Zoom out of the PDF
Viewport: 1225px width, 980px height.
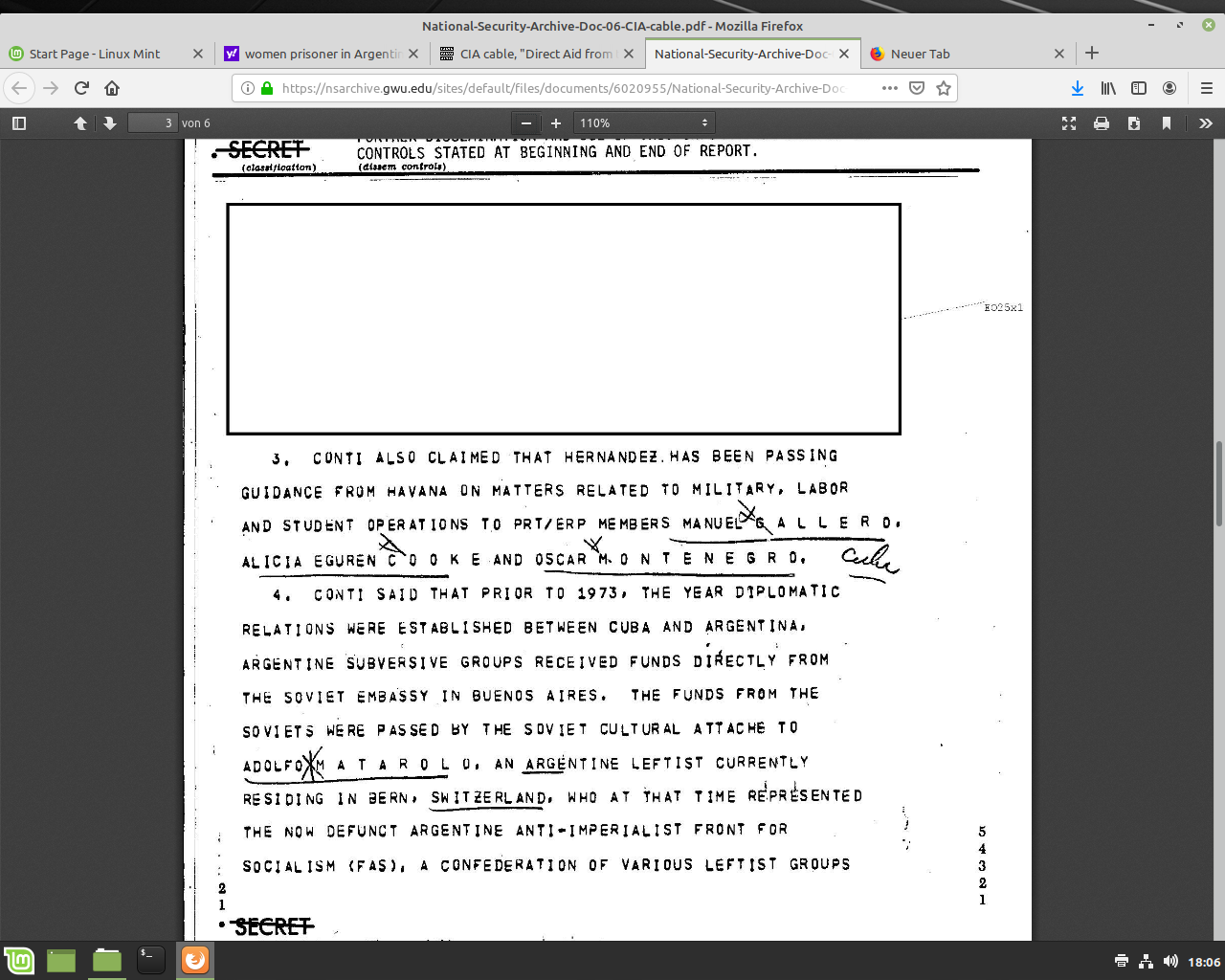[525, 122]
